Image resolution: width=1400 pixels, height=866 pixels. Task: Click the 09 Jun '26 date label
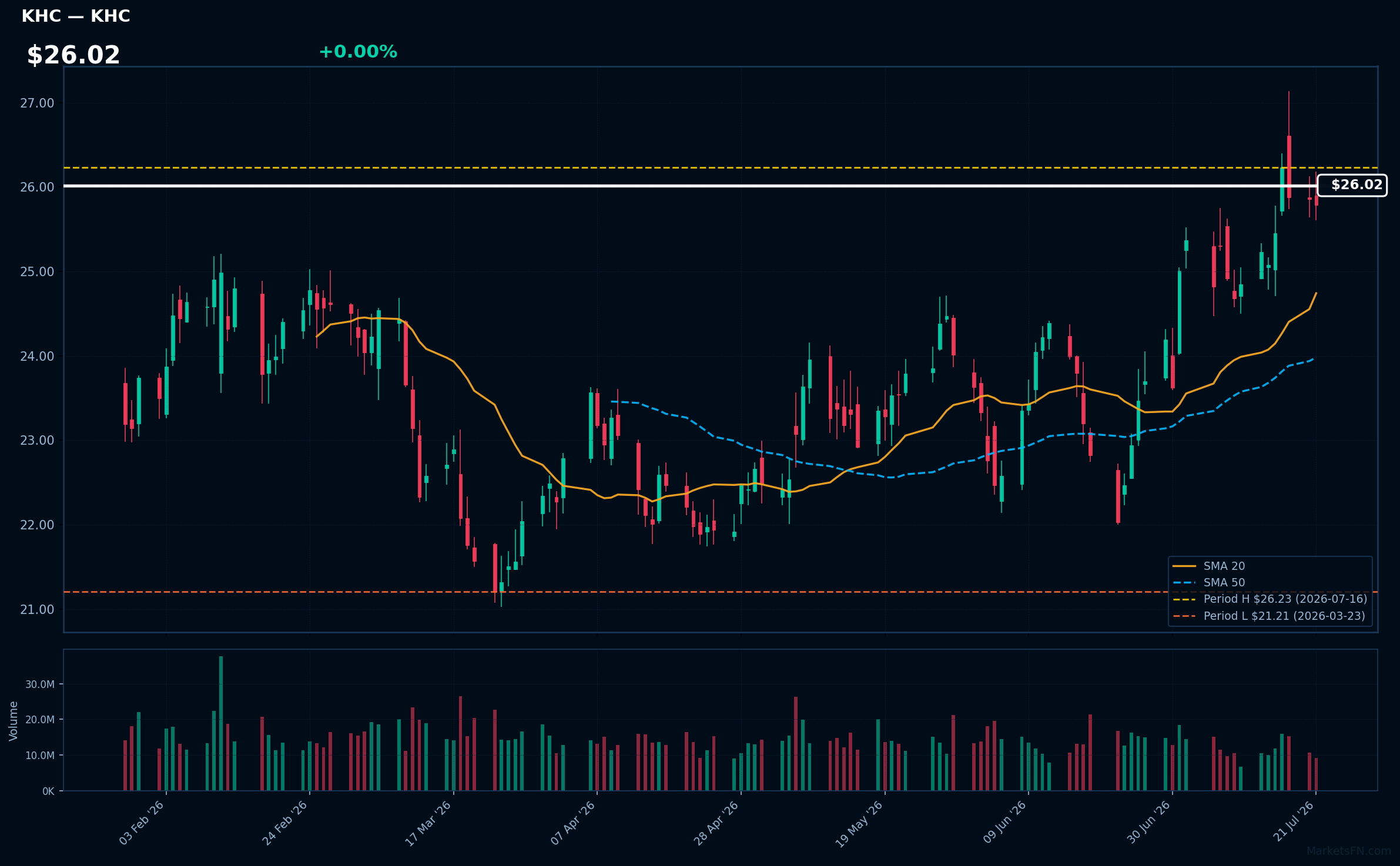click(x=1004, y=823)
